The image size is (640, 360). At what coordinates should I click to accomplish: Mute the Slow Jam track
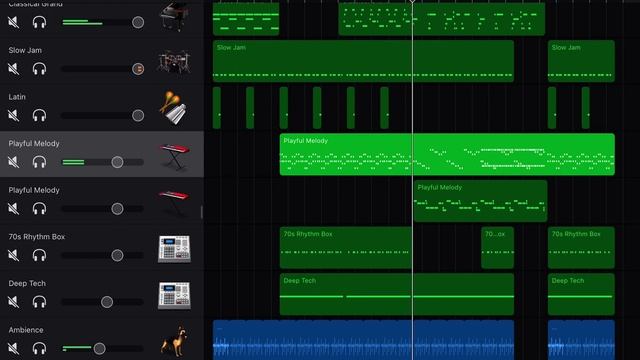pyautogui.click(x=13, y=69)
